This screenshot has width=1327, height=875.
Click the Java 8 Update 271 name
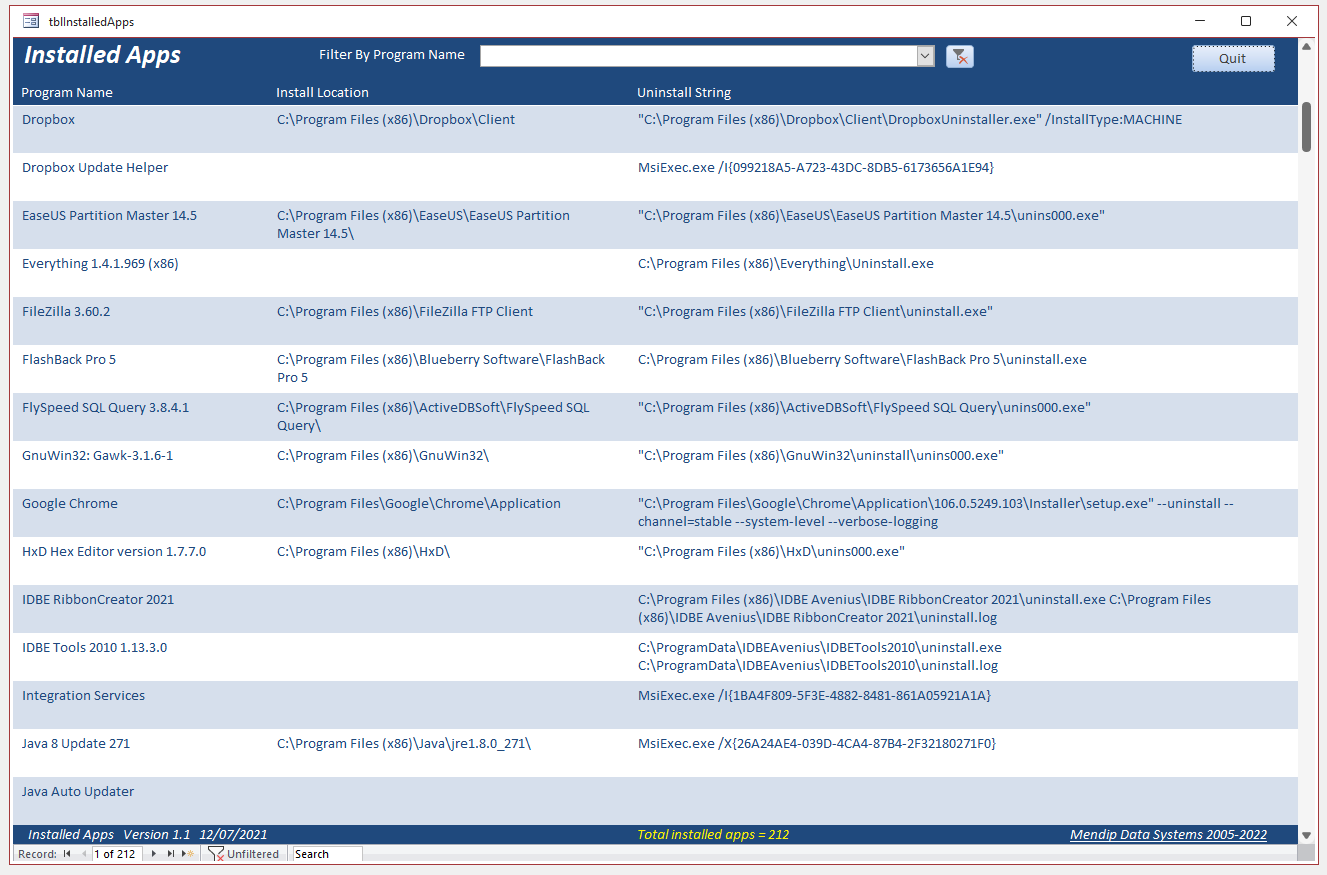coord(76,743)
